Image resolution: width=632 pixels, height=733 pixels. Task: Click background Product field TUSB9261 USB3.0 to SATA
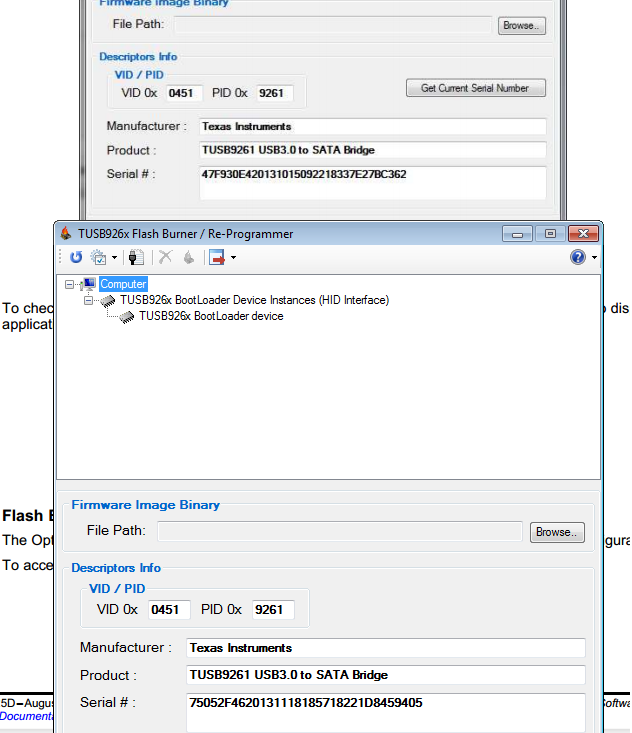point(373,150)
